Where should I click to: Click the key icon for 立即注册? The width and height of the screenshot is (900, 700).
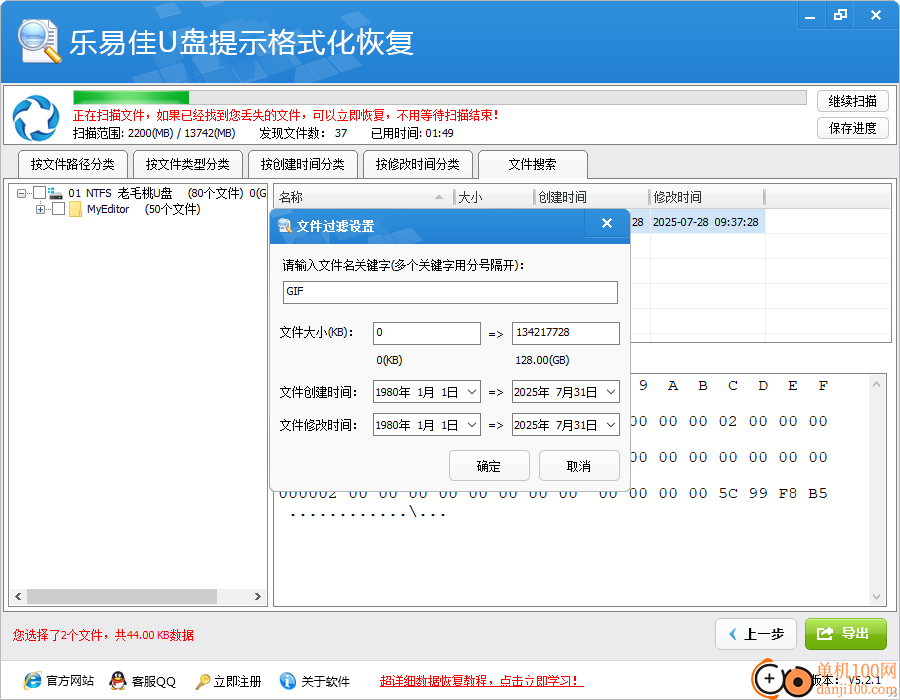202,681
